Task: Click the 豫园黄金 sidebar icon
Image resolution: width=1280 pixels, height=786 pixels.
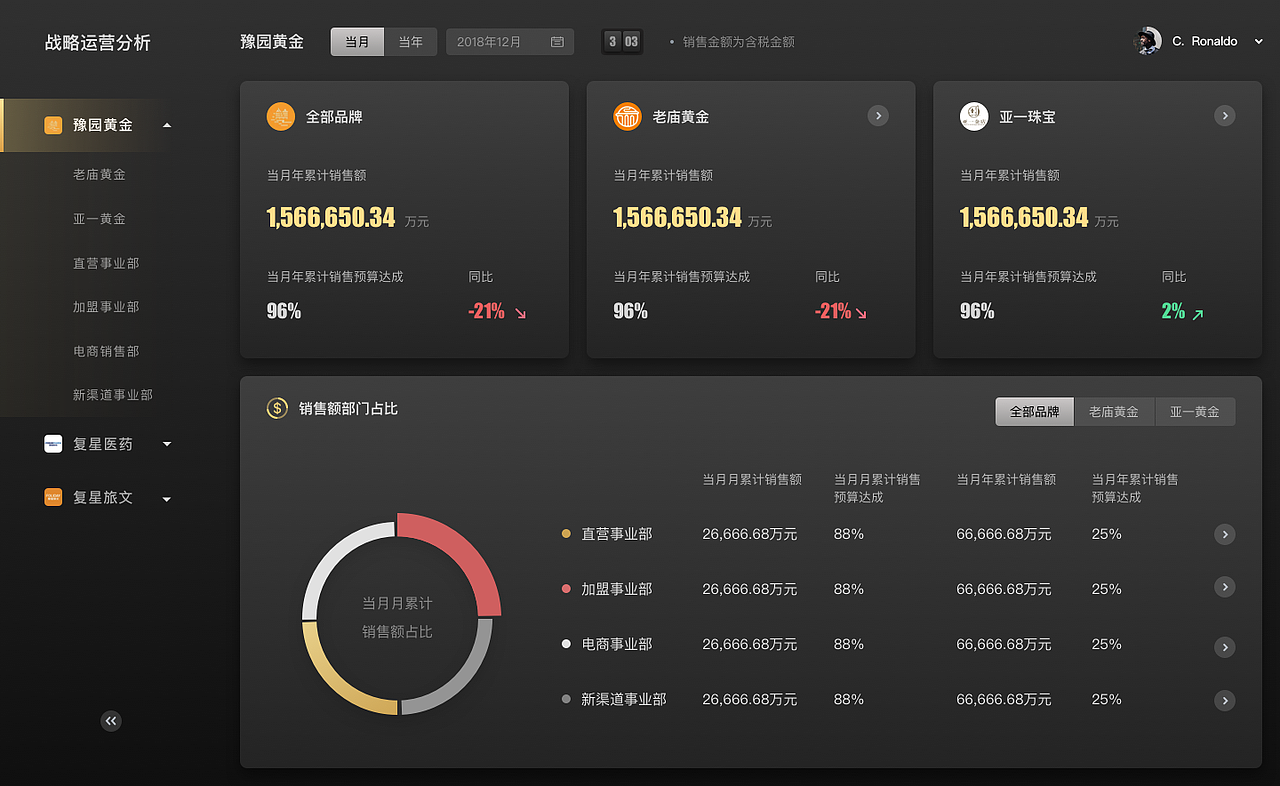Action: [52, 124]
